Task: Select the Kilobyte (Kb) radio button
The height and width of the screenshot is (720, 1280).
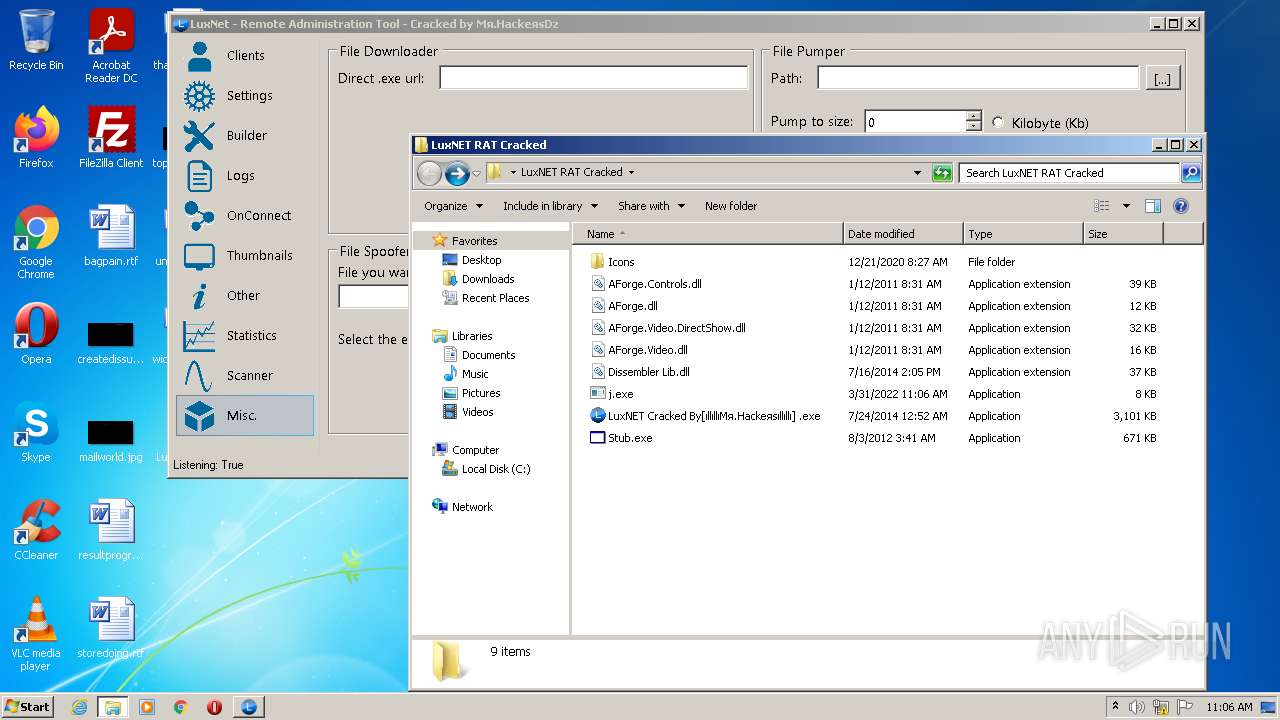Action: tap(998, 123)
